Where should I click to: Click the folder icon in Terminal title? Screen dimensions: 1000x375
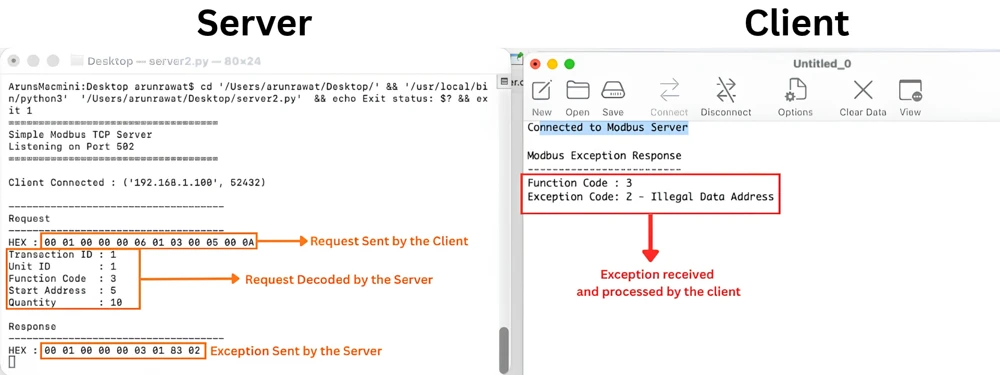coord(77,61)
